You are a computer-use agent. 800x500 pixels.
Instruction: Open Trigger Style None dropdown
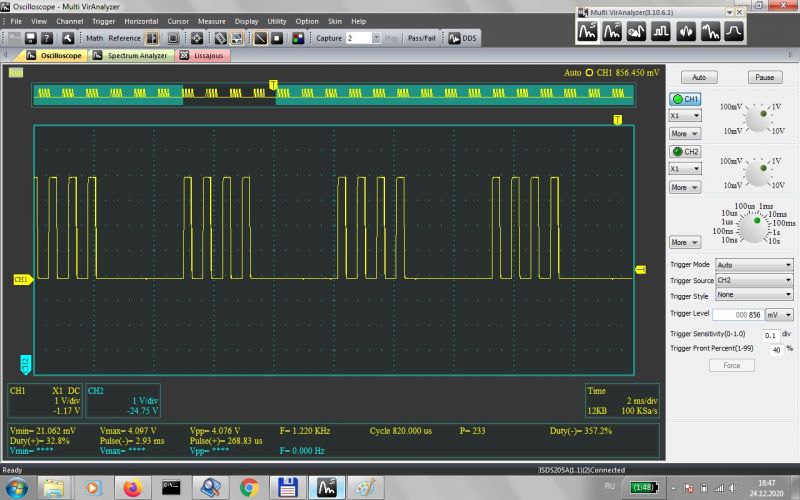[754, 295]
